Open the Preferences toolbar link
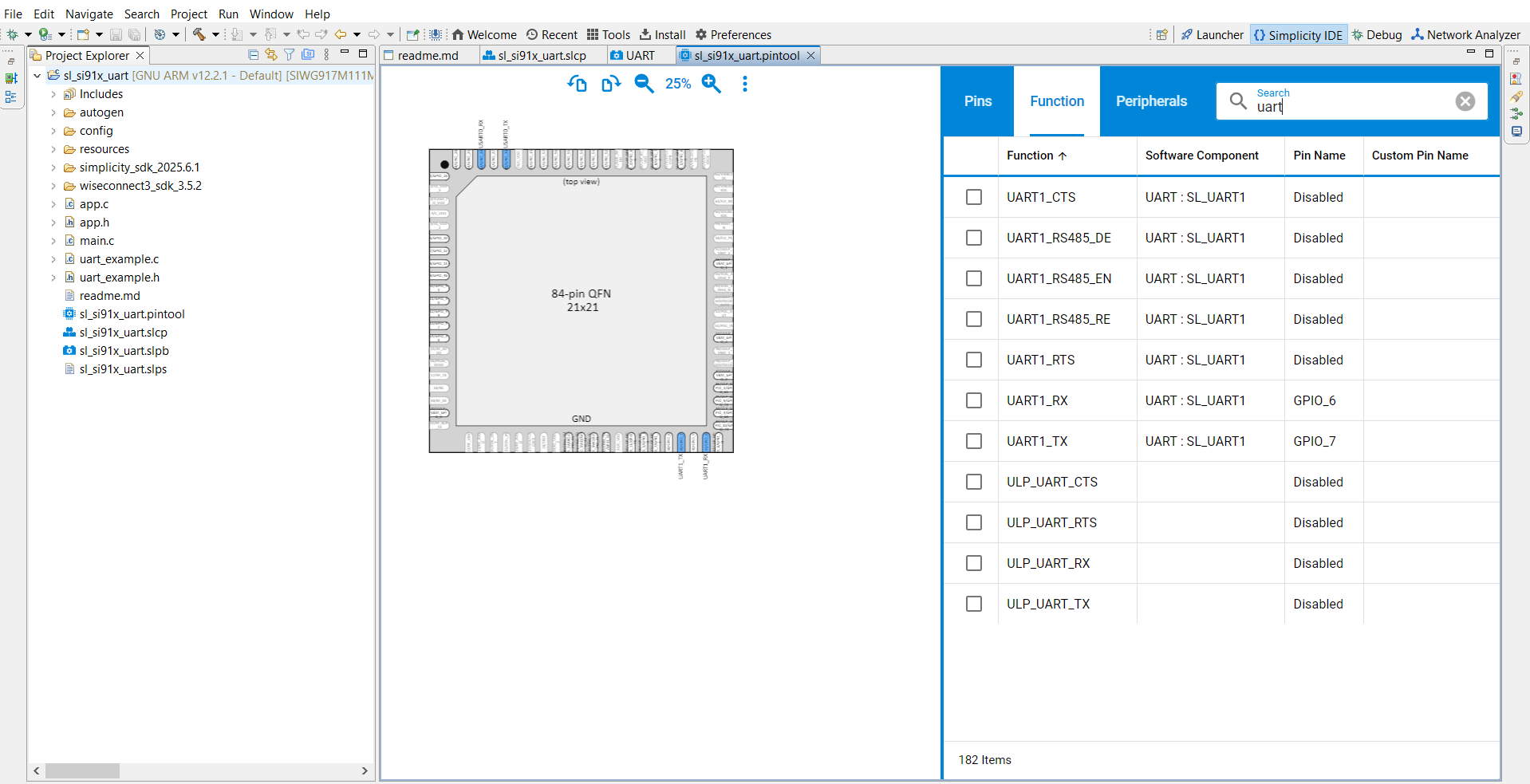 coord(733,34)
